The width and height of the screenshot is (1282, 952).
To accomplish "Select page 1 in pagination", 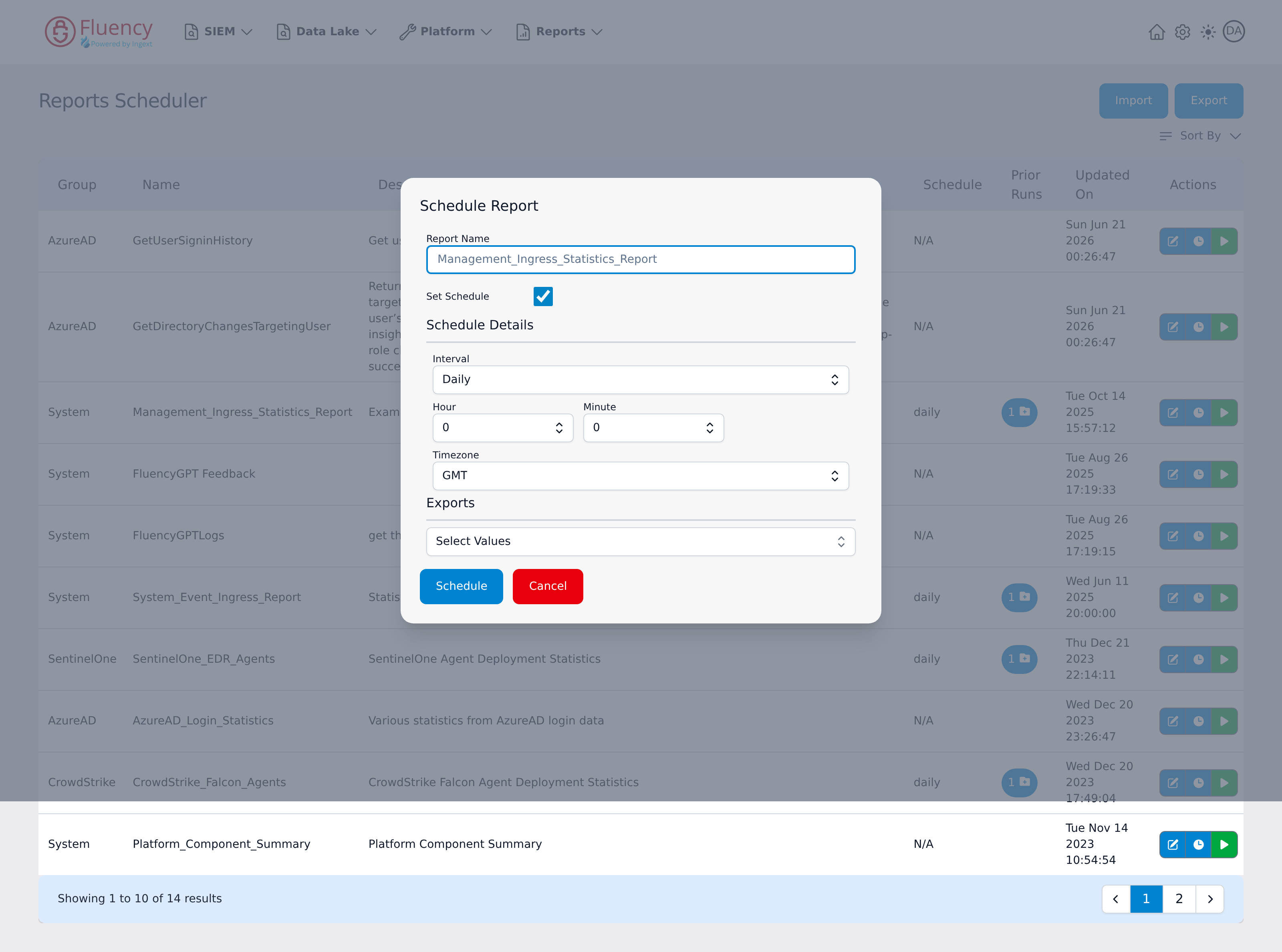I will (x=1146, y=899).
